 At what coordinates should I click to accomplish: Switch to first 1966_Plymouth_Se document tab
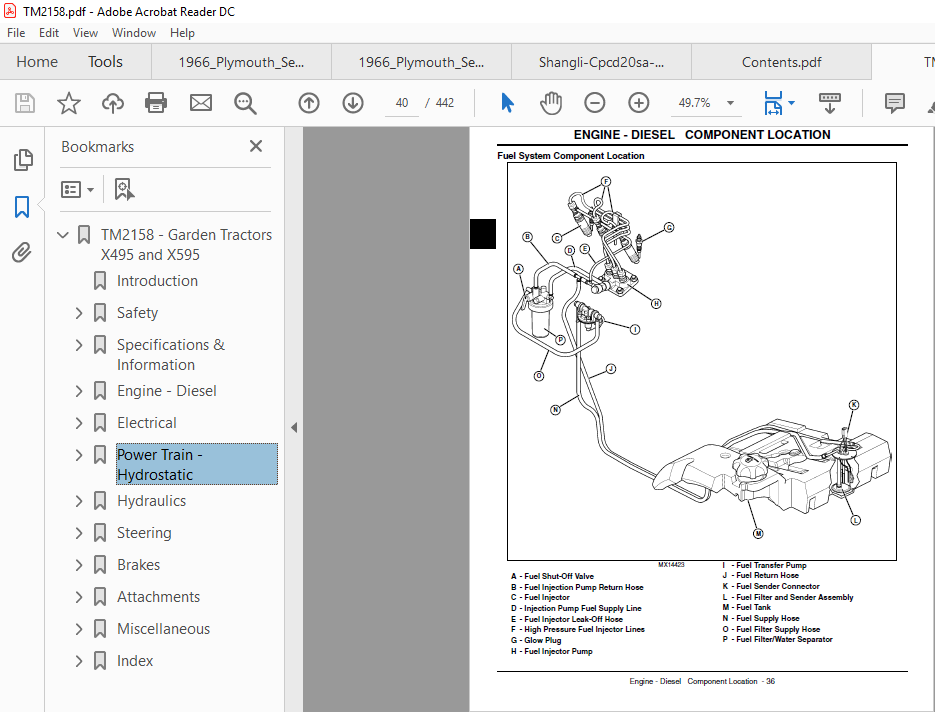[241, 62]
